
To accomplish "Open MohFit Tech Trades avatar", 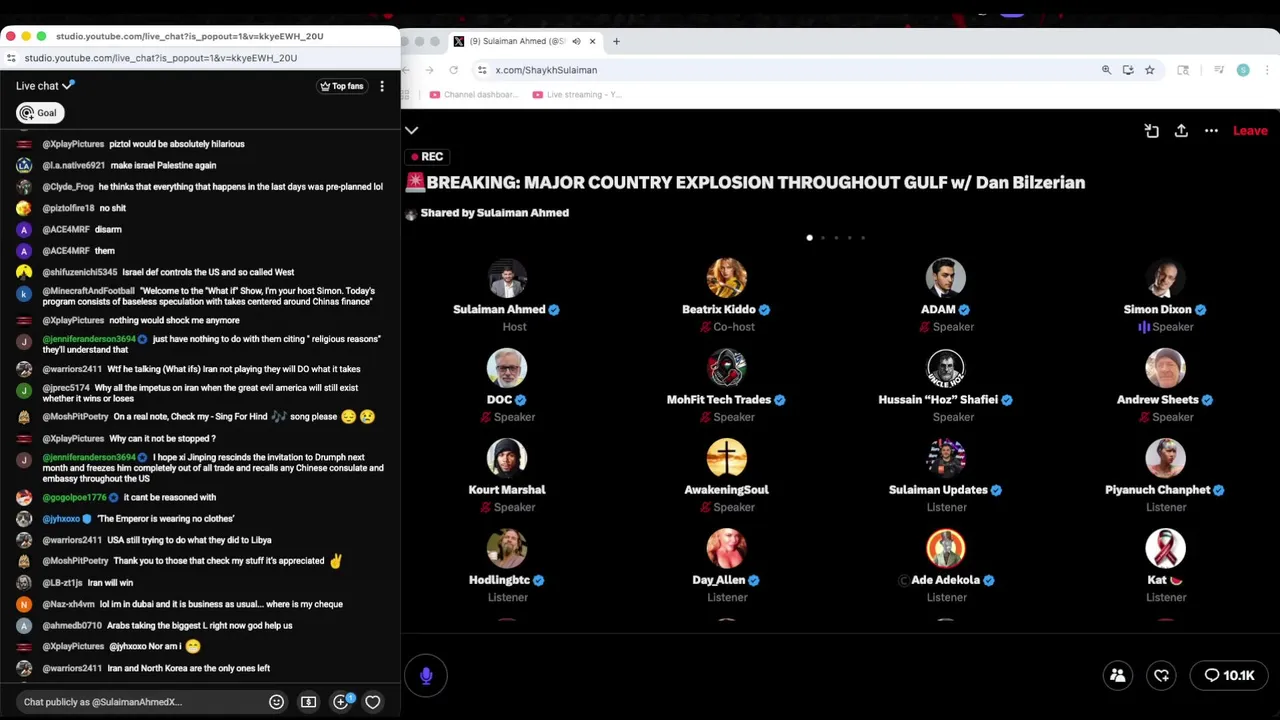I will click(727, 368).
